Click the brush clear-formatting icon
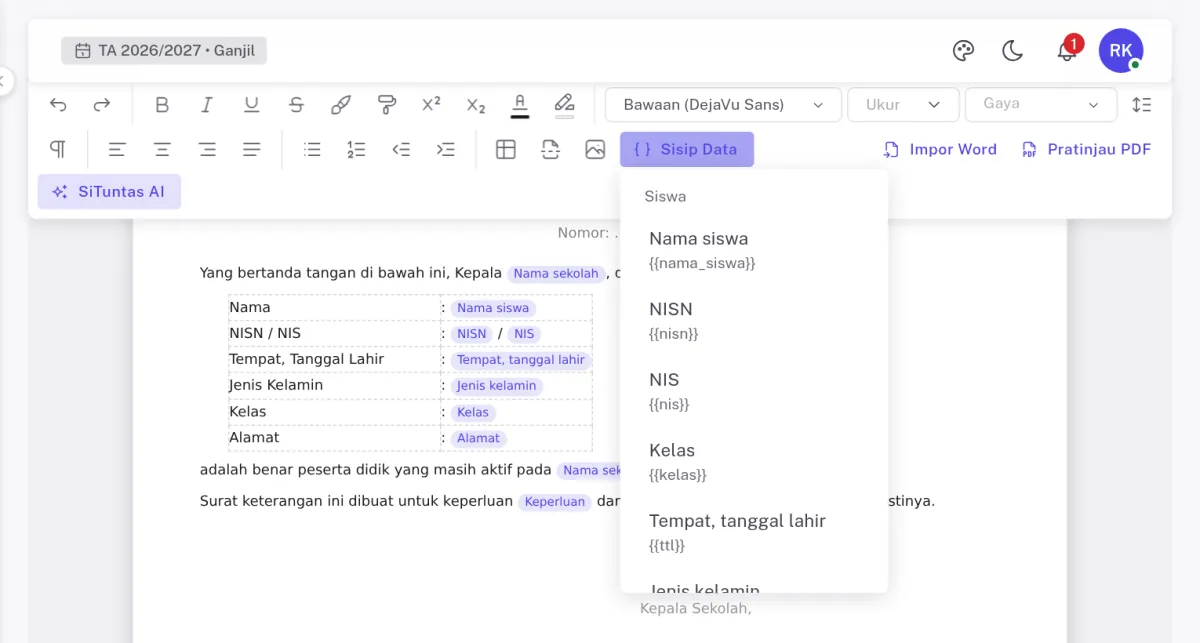Viewport: 1200px width, 643px height. pos(341,105)
